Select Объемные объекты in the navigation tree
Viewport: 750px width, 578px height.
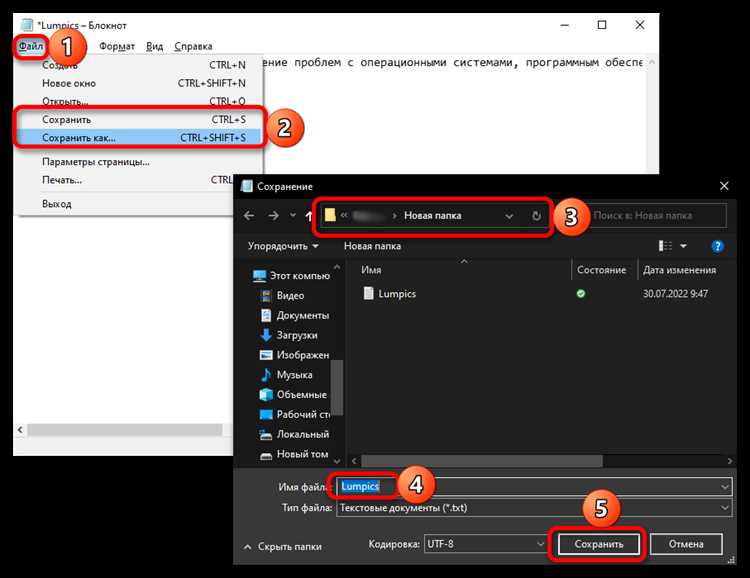click(293, 395)
